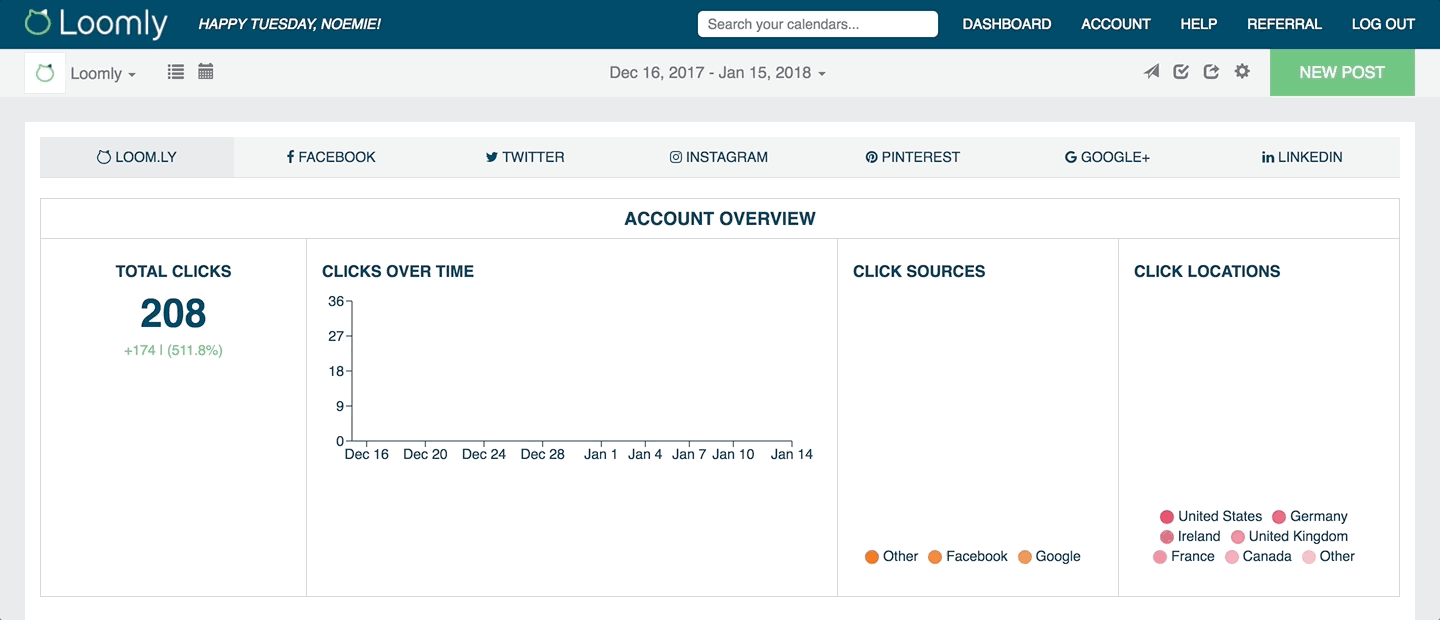Image resolution: width=1440 pixels, height=620 pixels.
Task: Switch to the FACEBOOK analytics tab
Action: 331,157
